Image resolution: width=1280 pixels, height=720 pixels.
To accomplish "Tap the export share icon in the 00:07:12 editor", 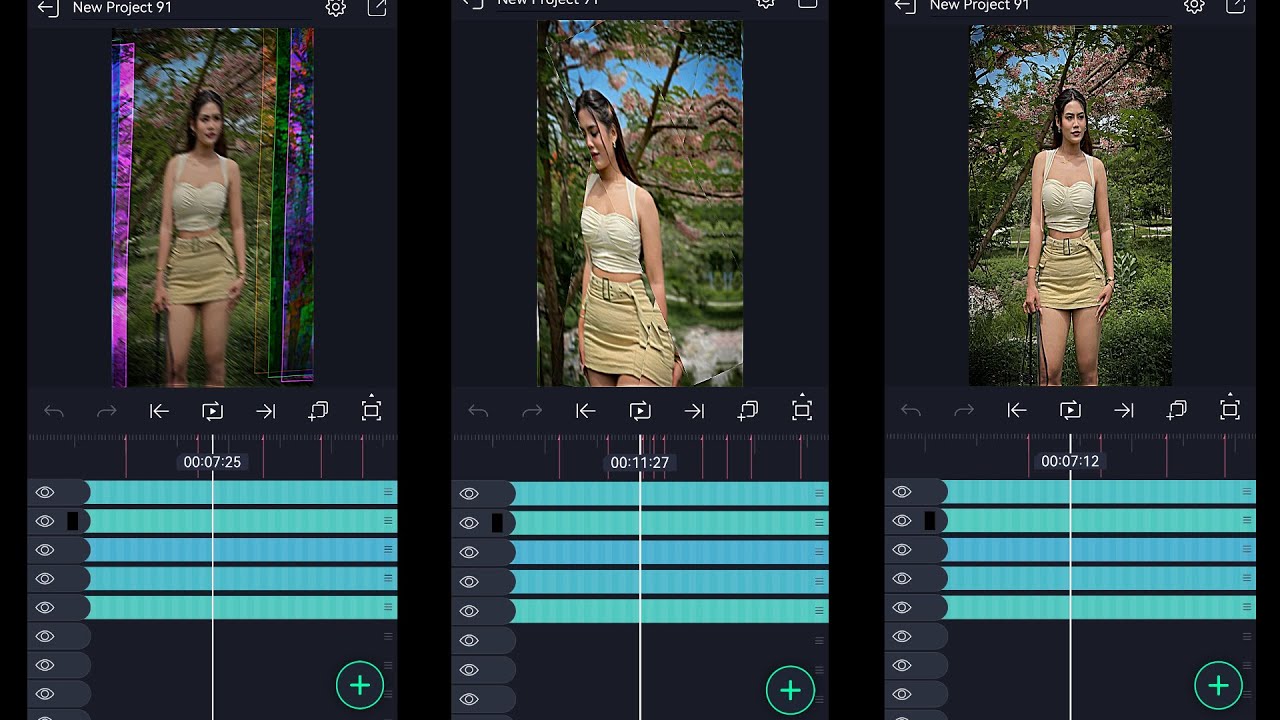I will point(1236,6).
